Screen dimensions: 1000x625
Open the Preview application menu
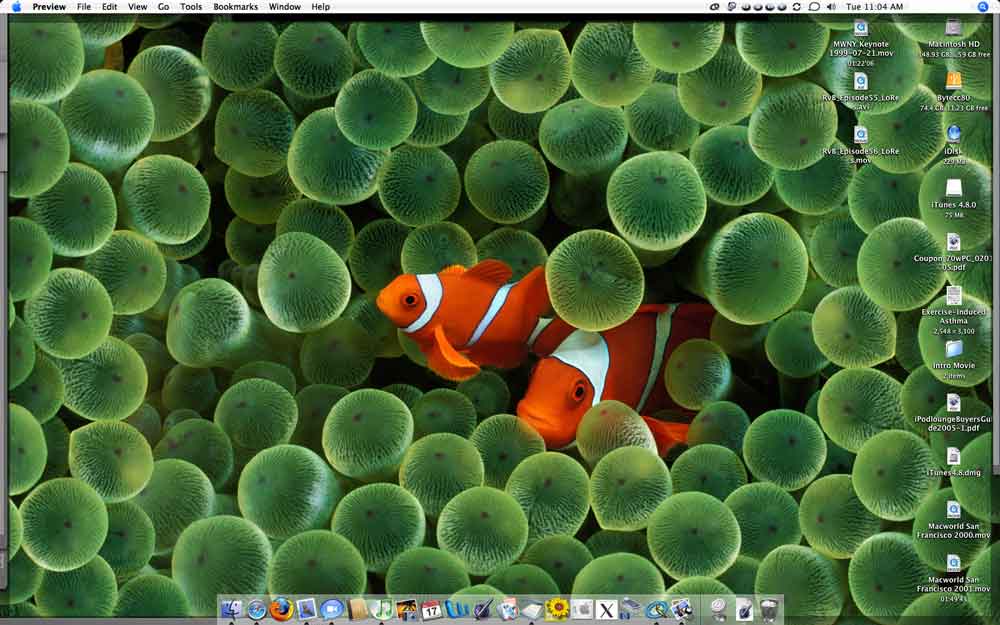(49, 6)
